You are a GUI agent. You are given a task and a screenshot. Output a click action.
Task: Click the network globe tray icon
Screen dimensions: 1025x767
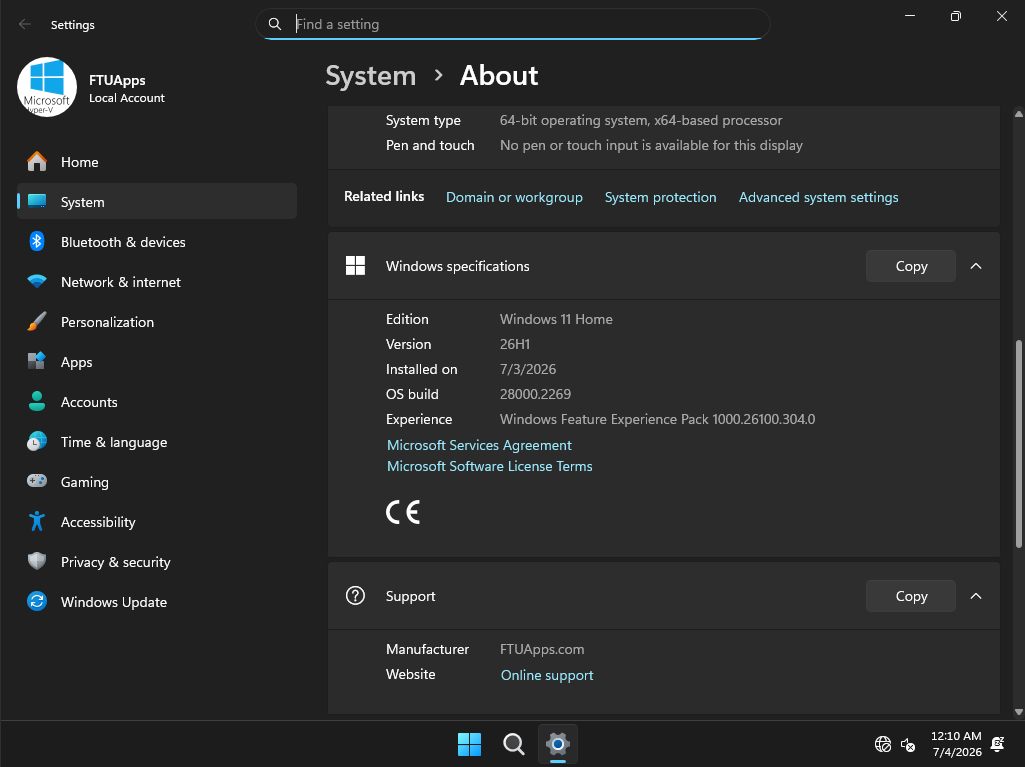(882, 744)
